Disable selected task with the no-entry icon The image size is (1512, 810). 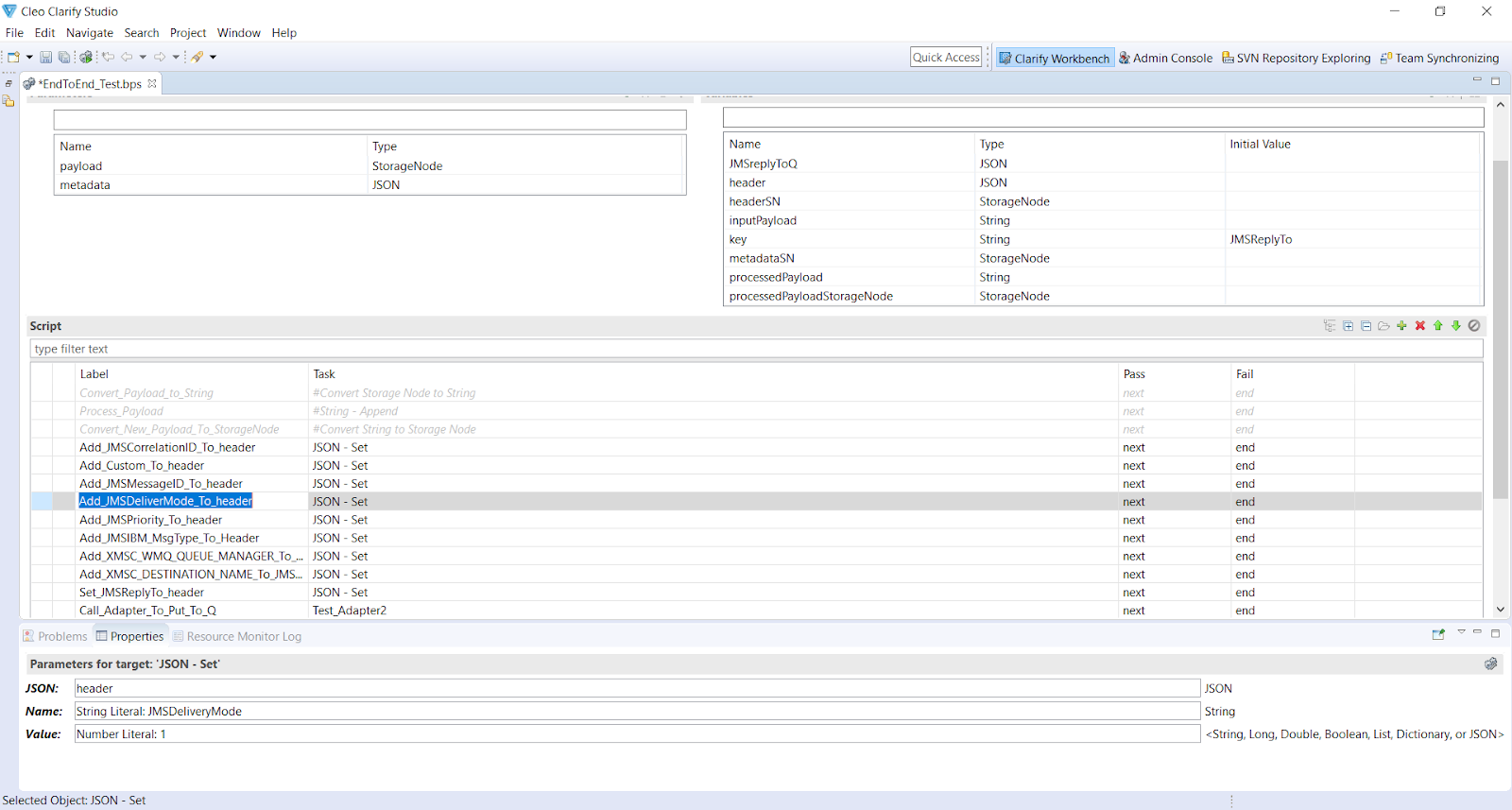pyautogui.click(x=1474, y=326)
